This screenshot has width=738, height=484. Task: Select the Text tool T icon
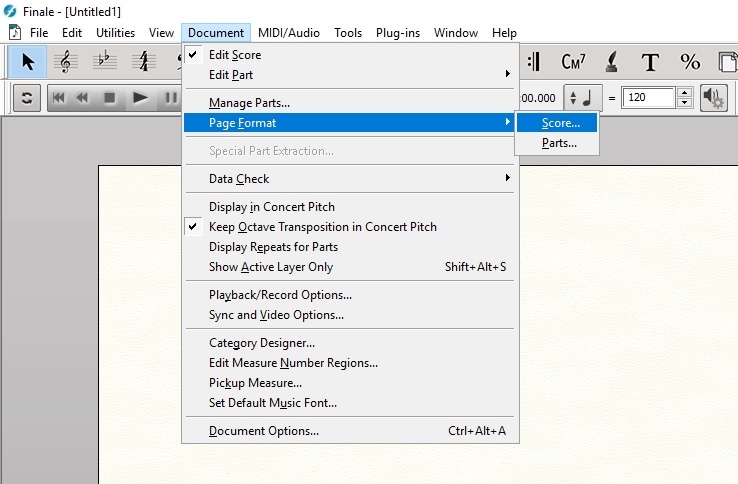pos(650,62)
